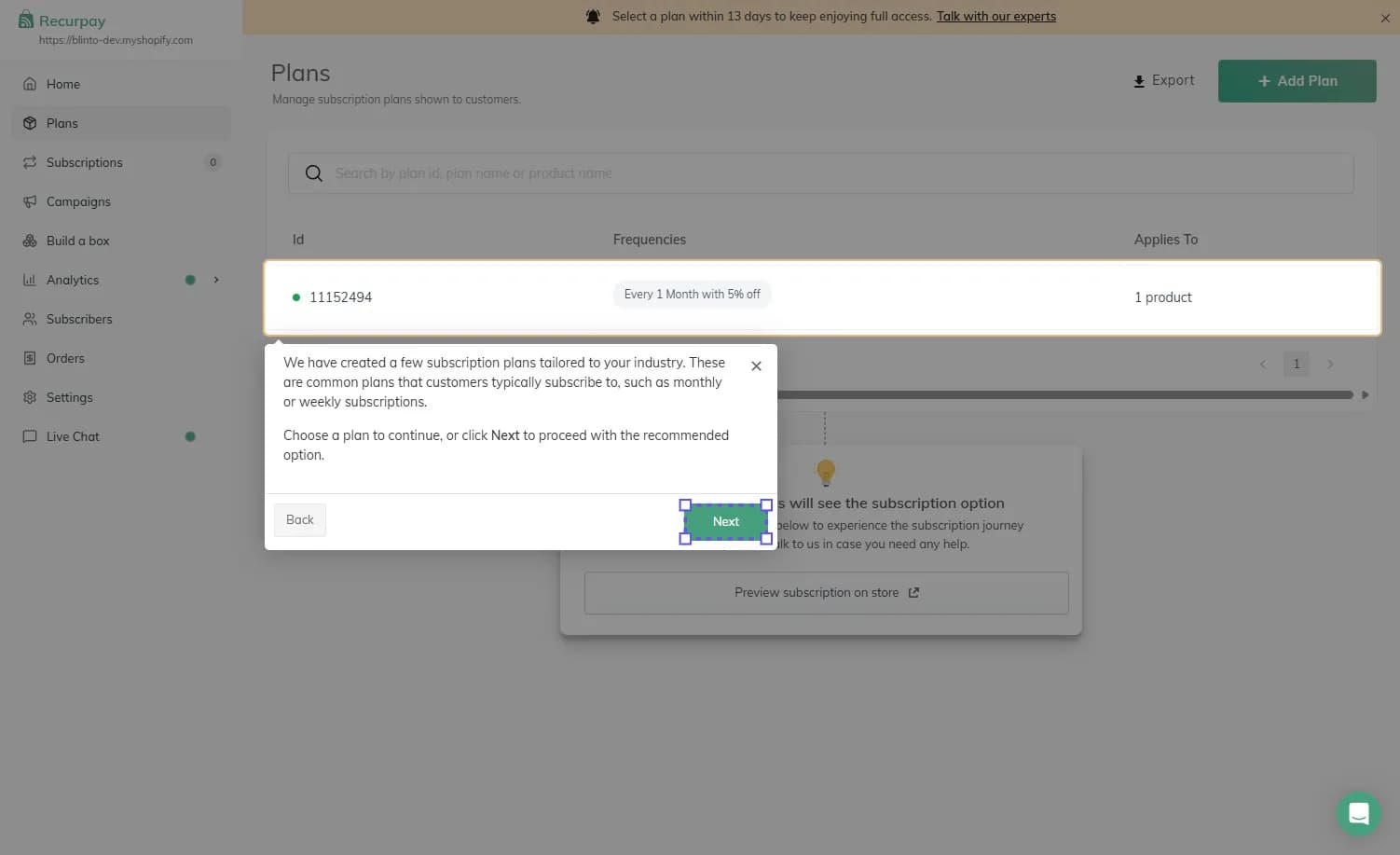Follow the Talk with our experts link
Viewport: 1400px width, 855px height.
point(996,16)
